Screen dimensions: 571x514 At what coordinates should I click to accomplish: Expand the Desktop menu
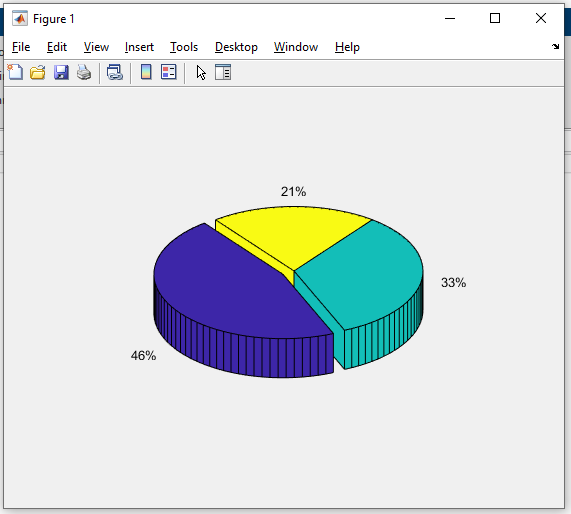click(236, 47)
